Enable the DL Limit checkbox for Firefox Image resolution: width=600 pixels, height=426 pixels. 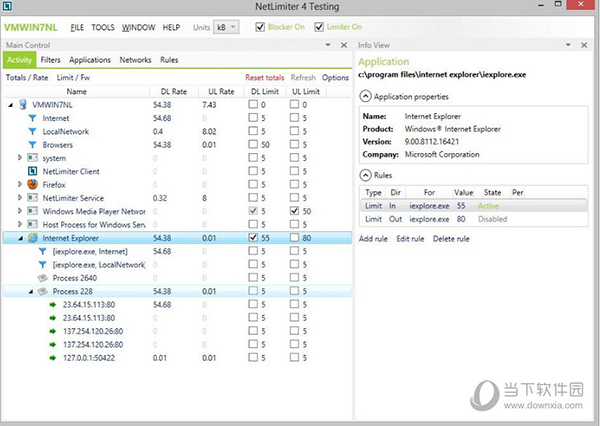tap(253, 184)
